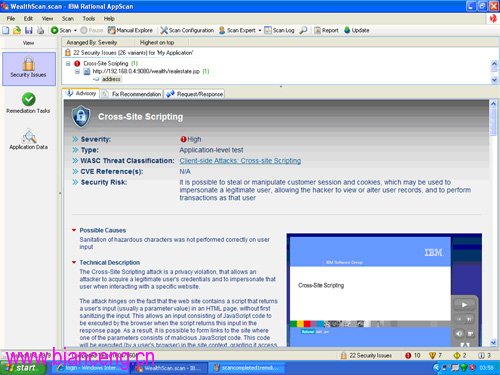Click the video step-forward control
The height and width of the screenshot is (375, 500).
click(469, 319)
